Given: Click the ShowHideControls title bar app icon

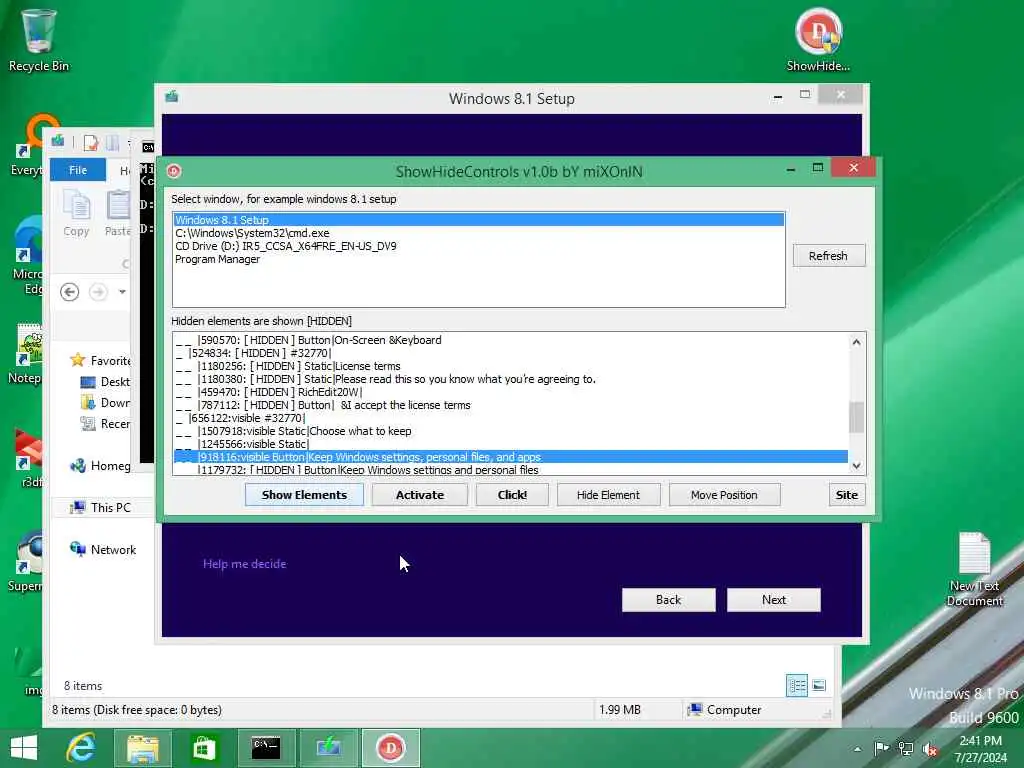Looking at the screenshot, I should click(x=174, y=171).
